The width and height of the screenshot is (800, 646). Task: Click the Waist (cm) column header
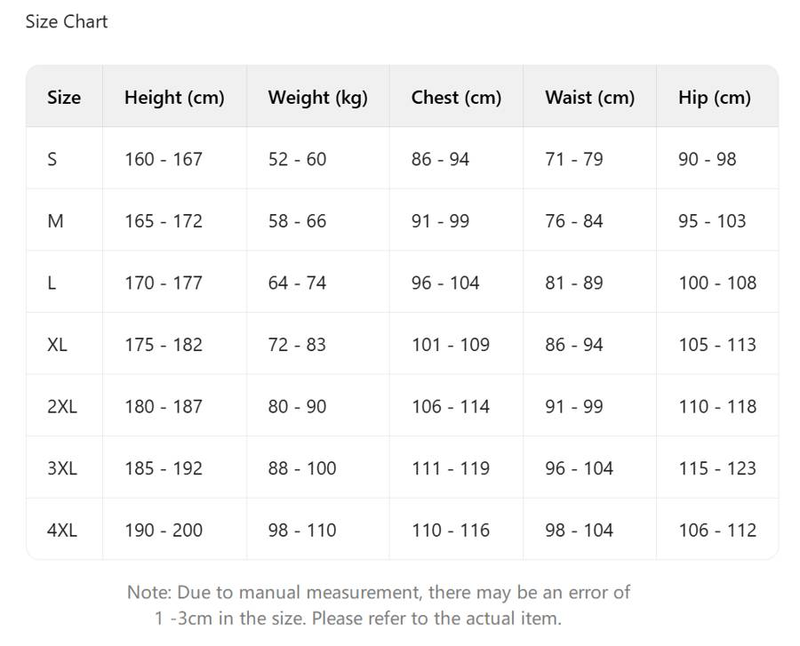pos(590,98)
